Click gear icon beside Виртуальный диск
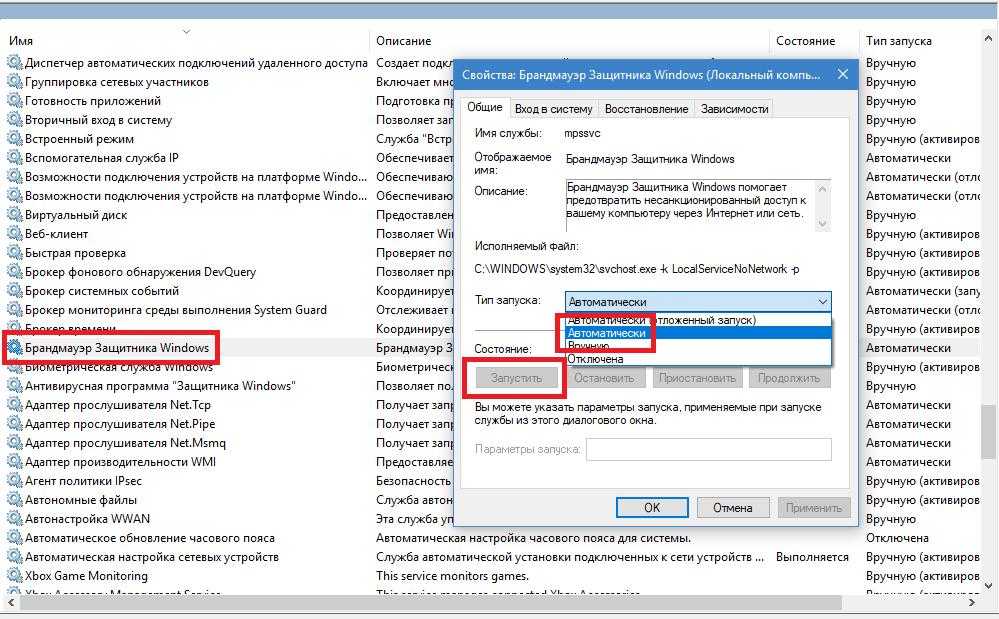 [14, 215]
